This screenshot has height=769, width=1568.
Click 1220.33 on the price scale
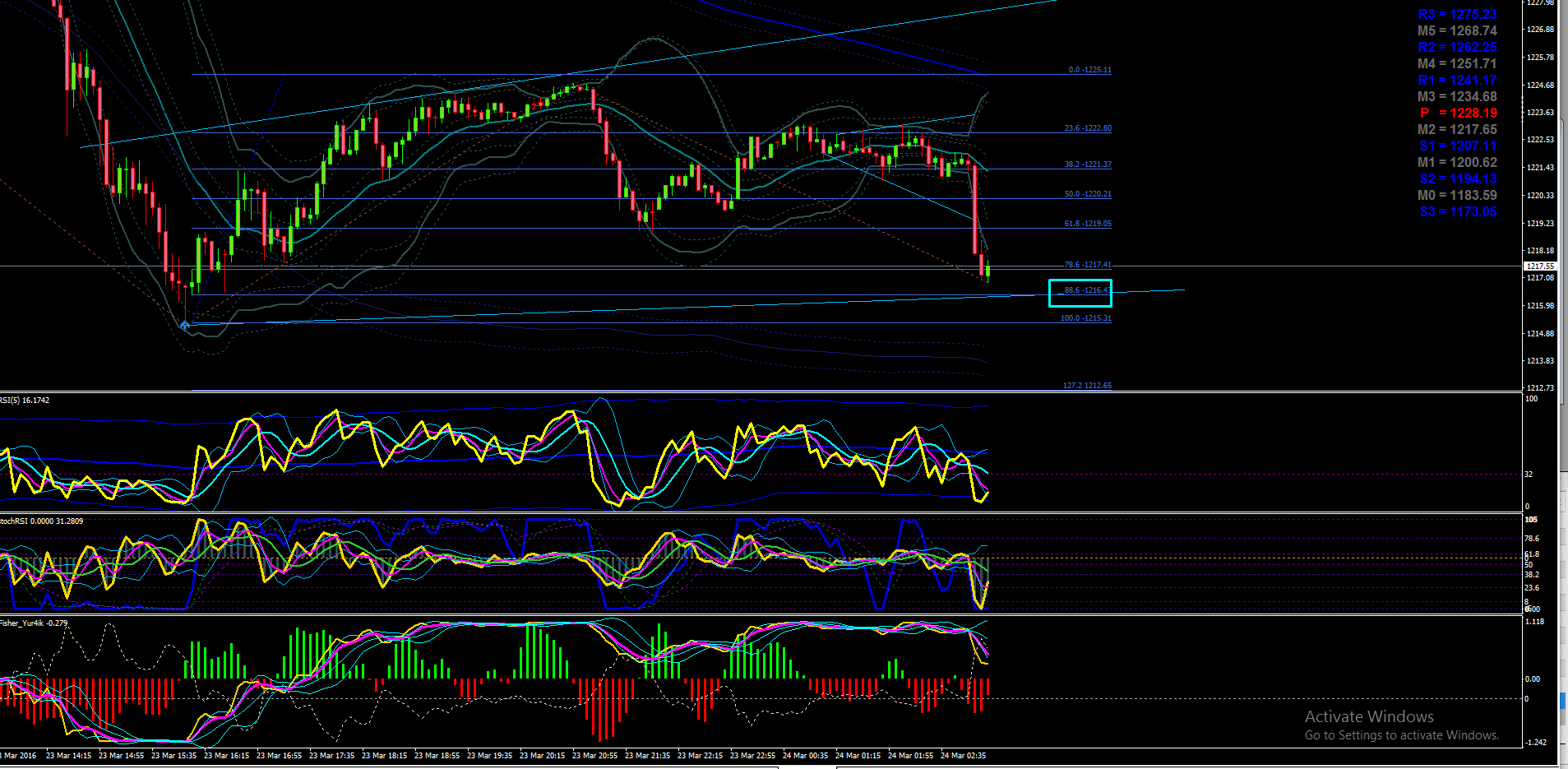[x=1540, y=196]
